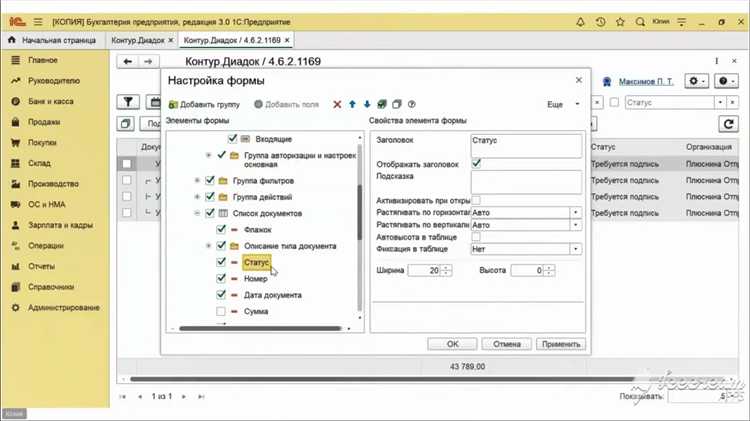
Task: Enable the Сумма element checkbox
Action: tap(221, 311)
